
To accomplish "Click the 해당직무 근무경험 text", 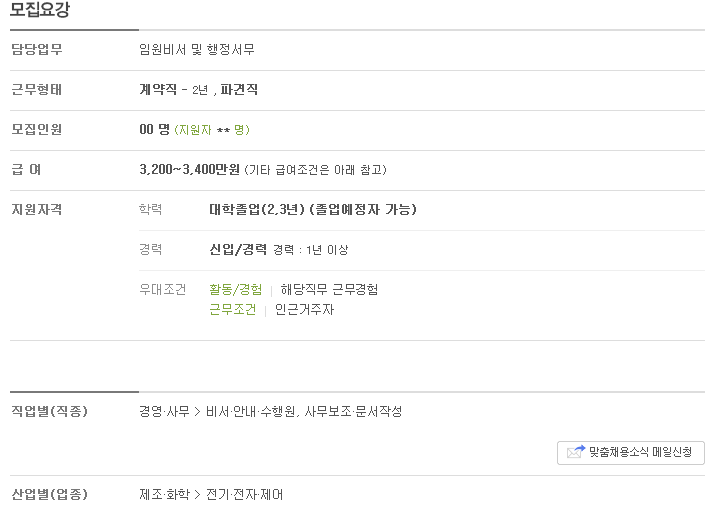I will point(329,289).
